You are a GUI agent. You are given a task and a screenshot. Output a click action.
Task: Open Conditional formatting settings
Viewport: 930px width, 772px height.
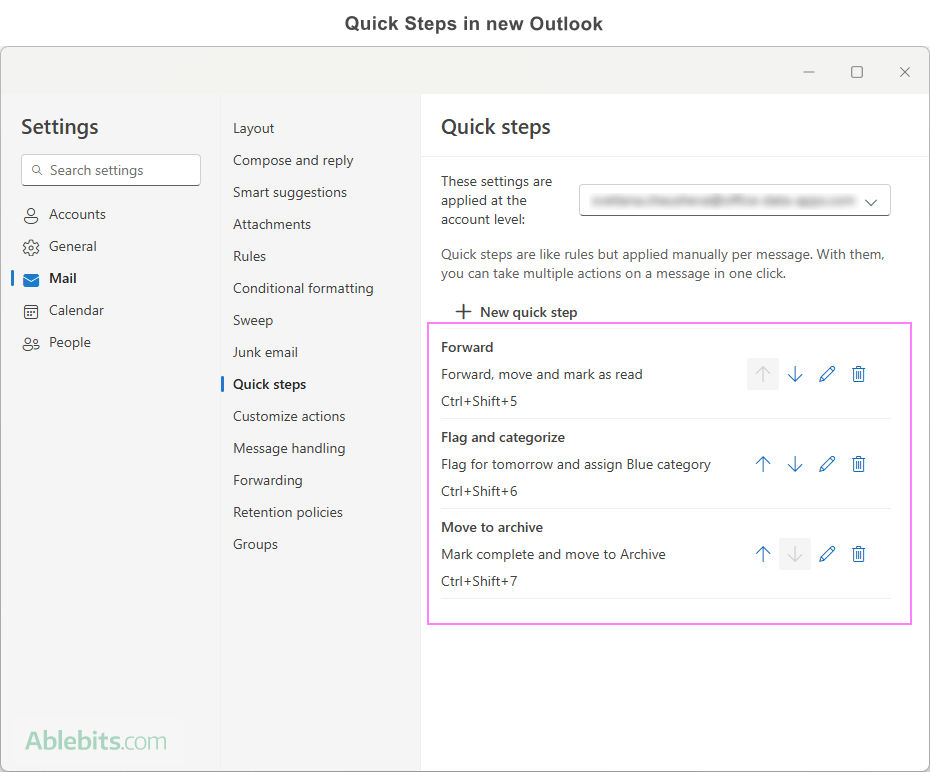click(303, 288)
